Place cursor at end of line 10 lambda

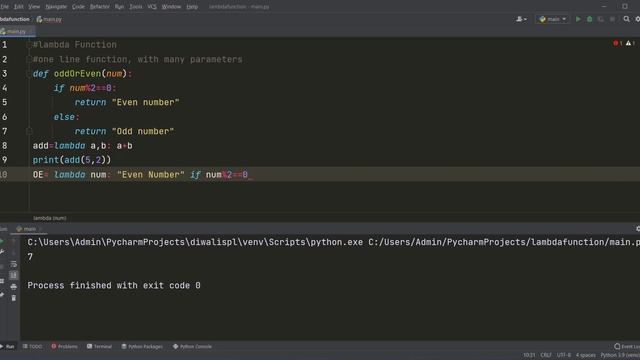coord(249,175)
